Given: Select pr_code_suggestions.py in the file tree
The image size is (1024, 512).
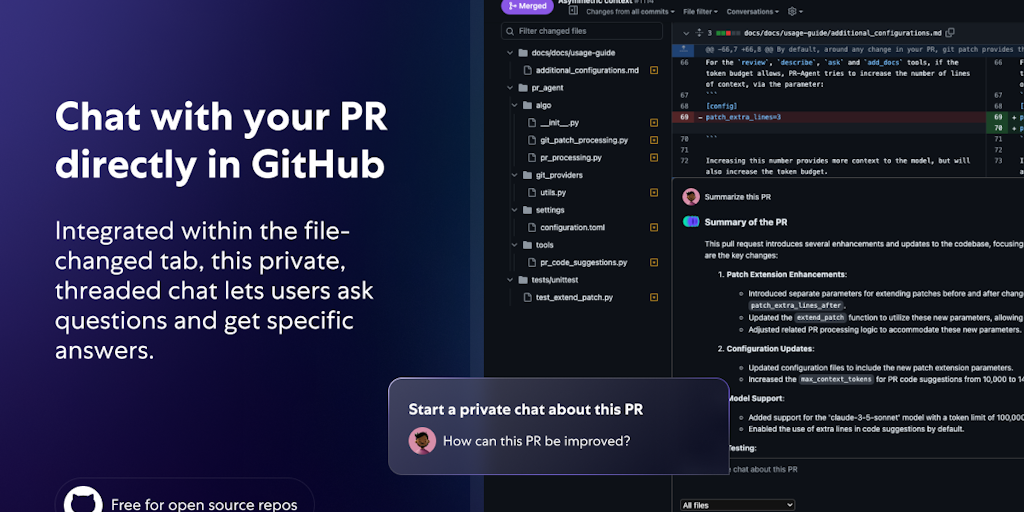Looking at the screenshot, I should pos(583,263).
